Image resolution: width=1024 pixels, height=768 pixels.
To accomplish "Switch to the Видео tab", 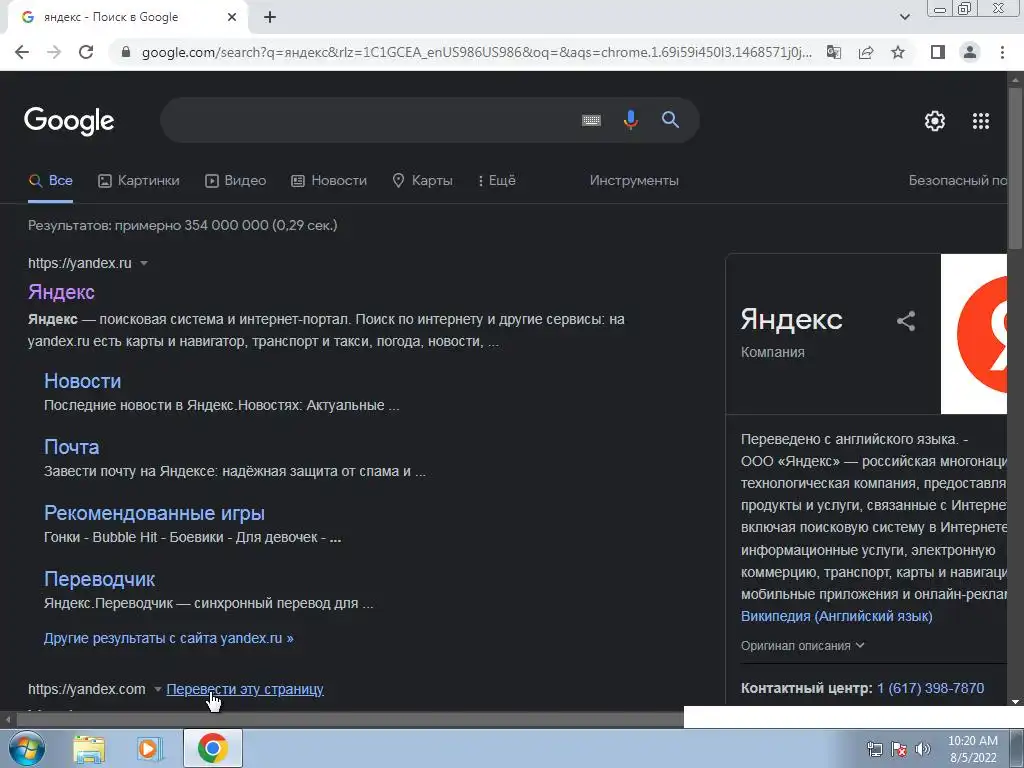I will click(236, 181).
